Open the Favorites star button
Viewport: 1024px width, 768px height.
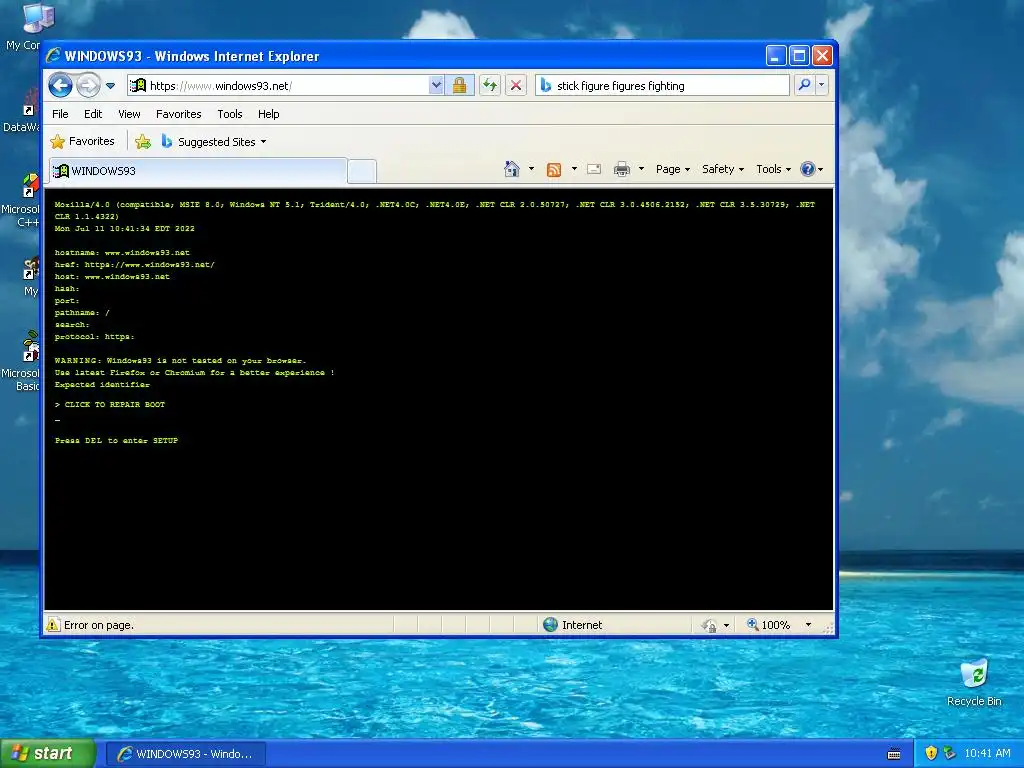(82, 141)
